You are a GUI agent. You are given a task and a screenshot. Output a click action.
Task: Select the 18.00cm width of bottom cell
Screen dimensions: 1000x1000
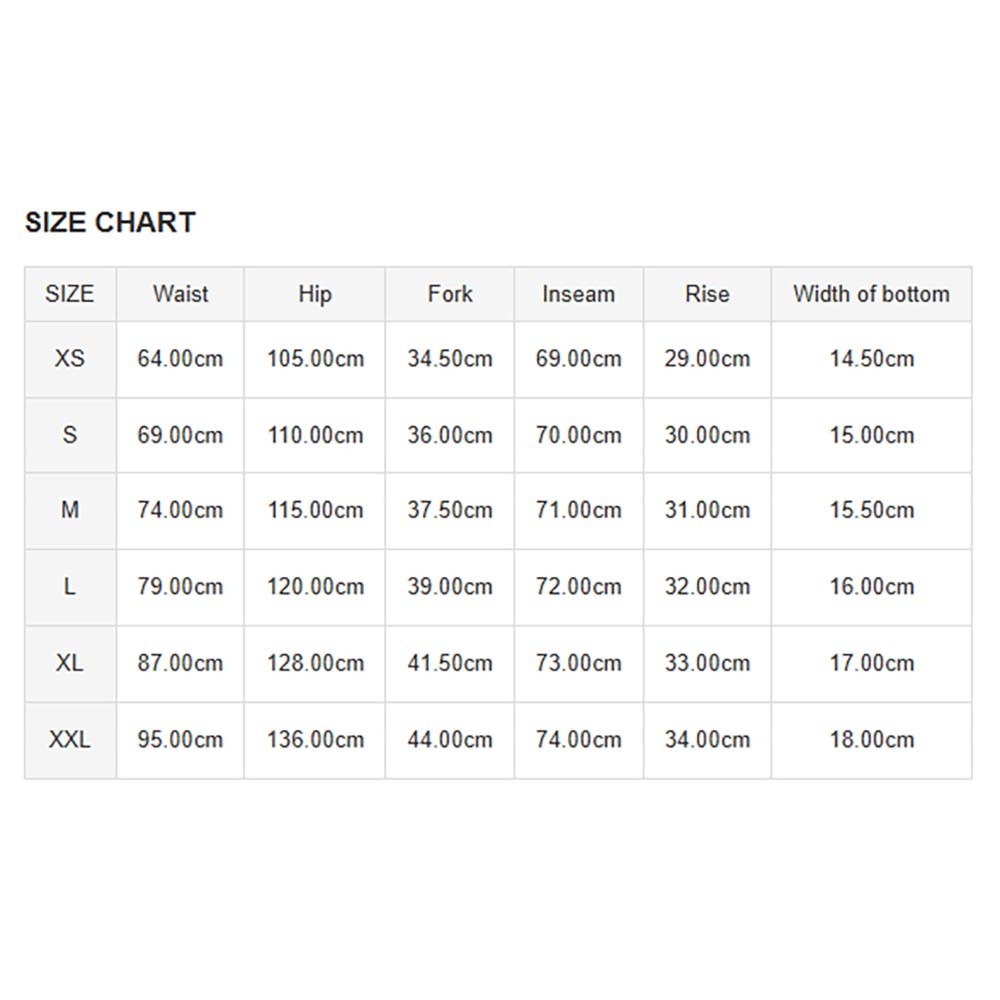(871, 740)
